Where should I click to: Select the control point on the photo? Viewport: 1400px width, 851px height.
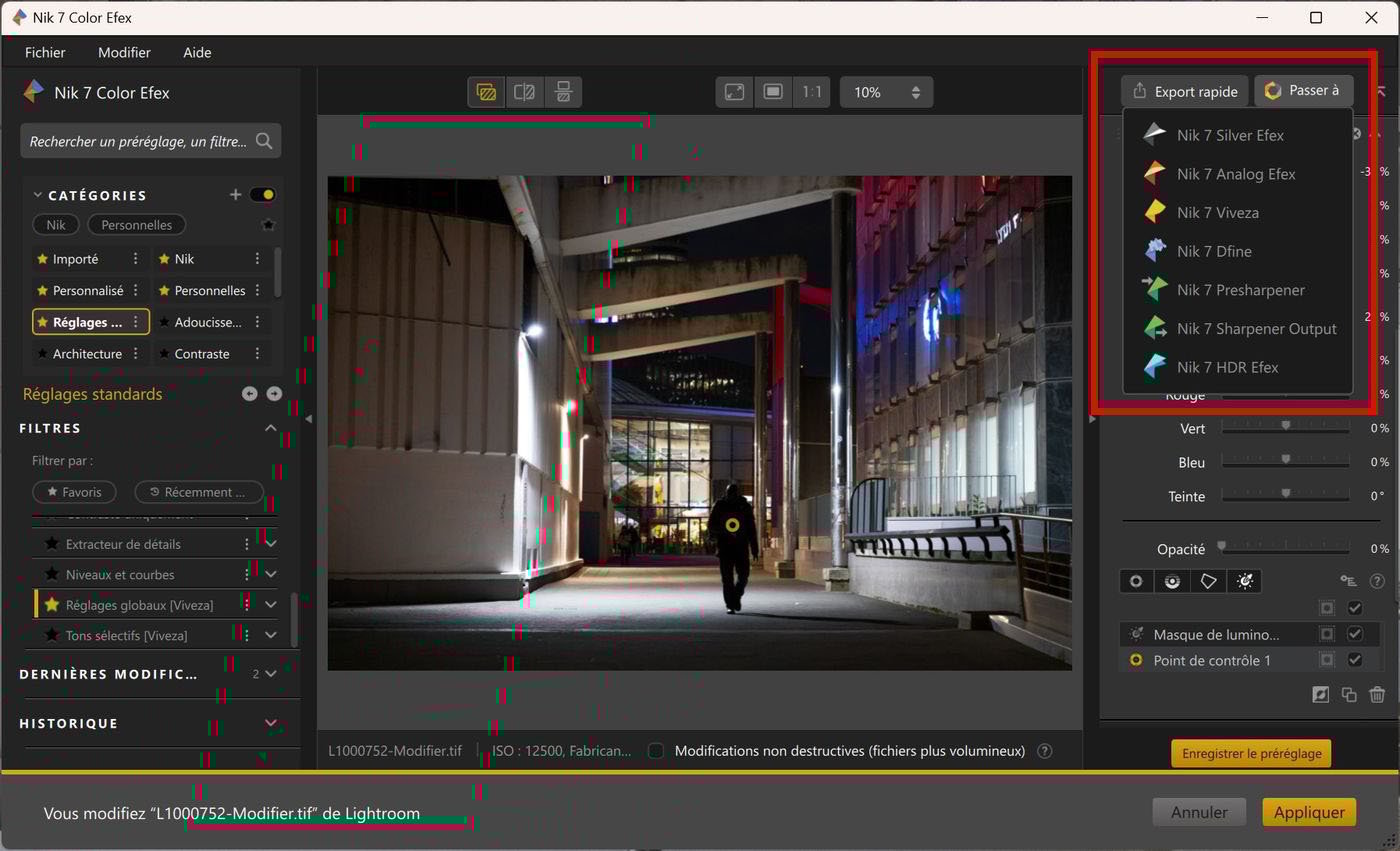(x=732, y=525)
